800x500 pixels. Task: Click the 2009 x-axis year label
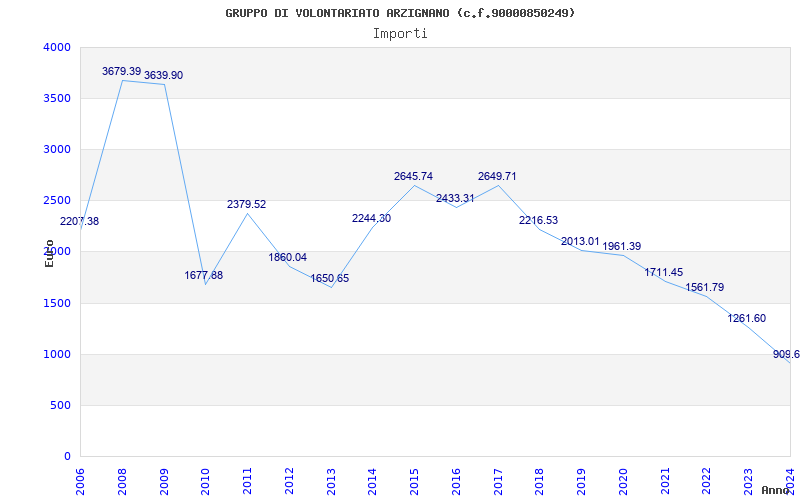[164, 482]
